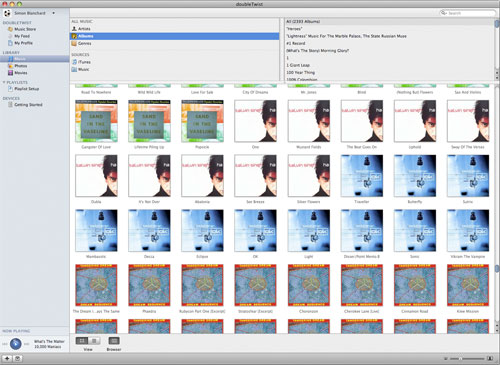Collapse the Playlists section triangle

(x=4, y=82)
